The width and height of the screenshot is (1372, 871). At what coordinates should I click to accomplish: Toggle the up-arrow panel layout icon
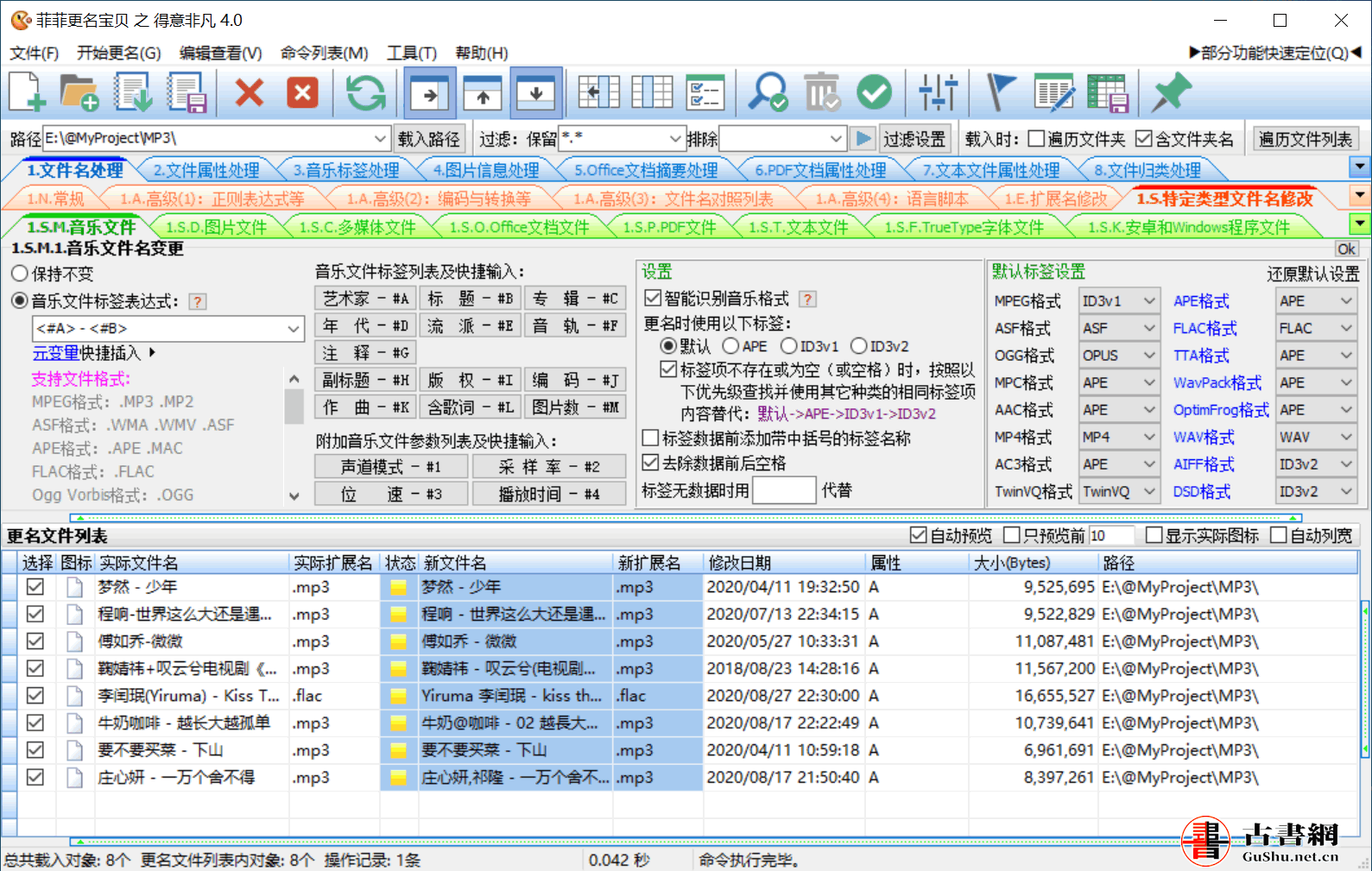coord(483,92)
